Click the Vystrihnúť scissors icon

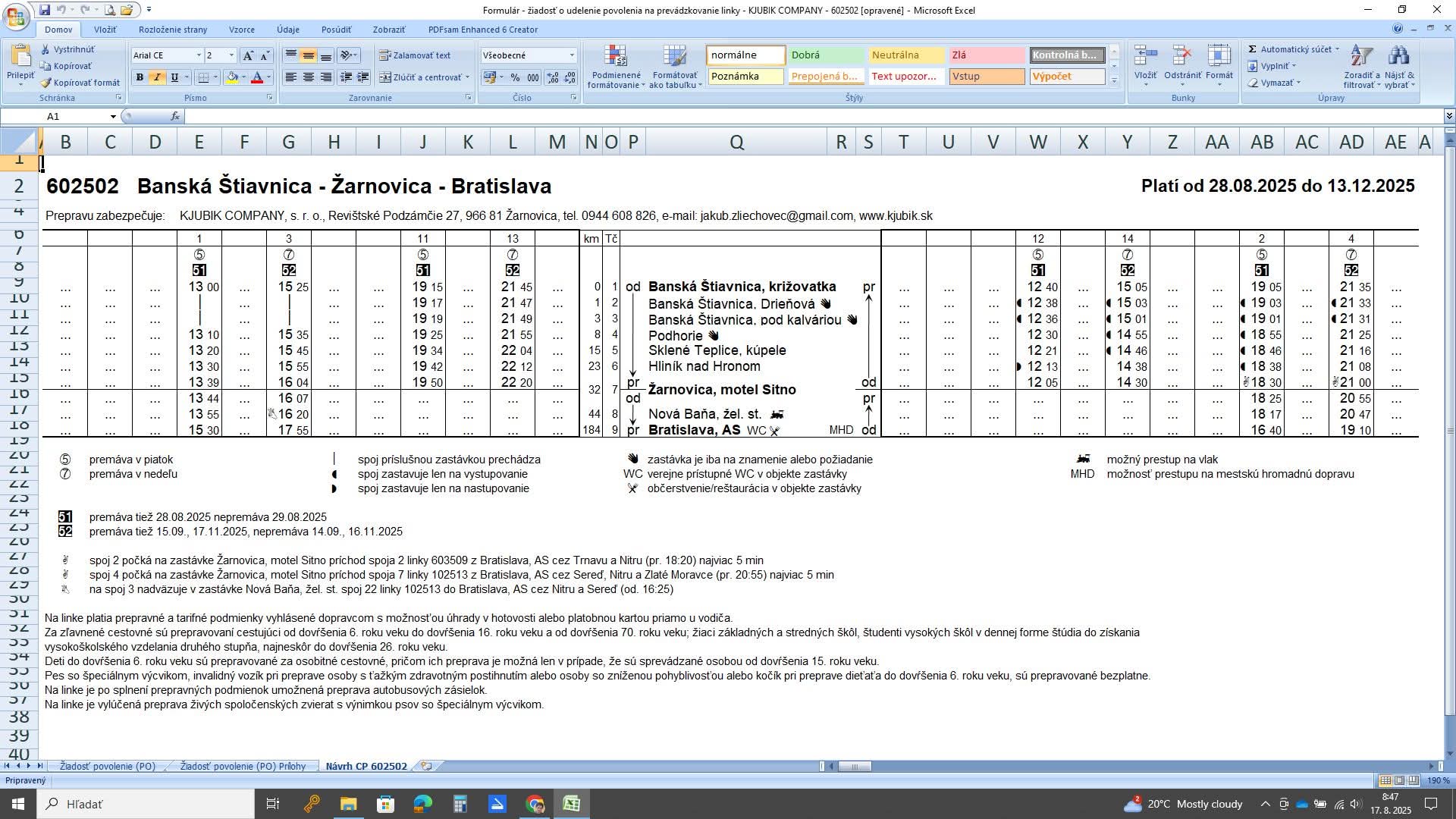(46, 49)
